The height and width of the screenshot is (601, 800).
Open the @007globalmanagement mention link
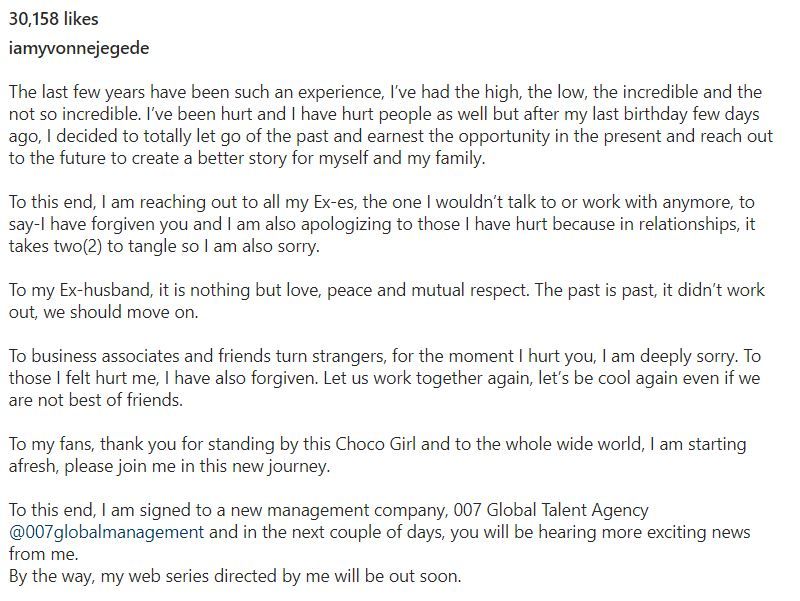[106, 532]
